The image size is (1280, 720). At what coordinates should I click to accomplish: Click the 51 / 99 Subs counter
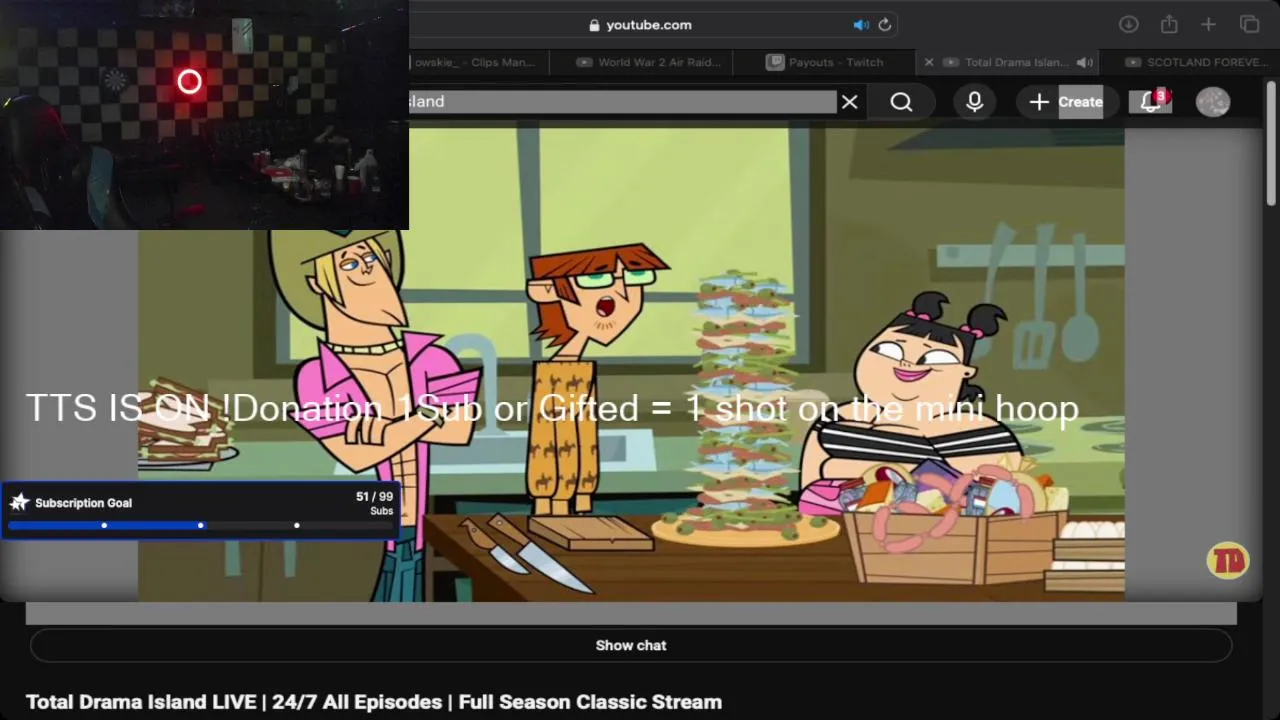374,503
